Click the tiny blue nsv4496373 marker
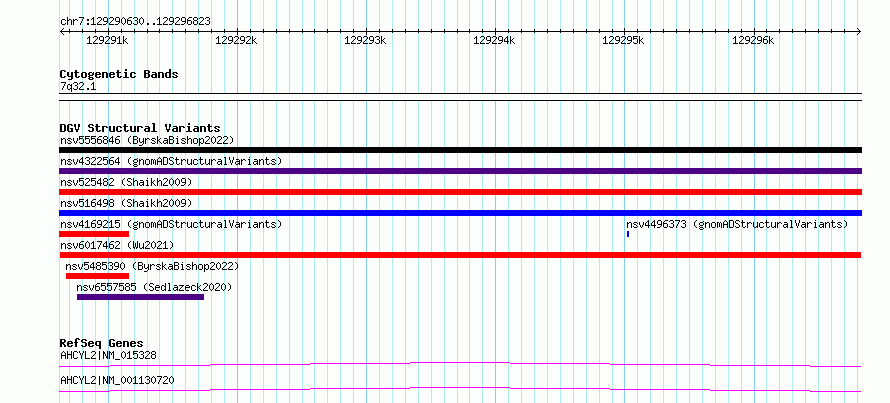Viewport: 890px width, 403px height. tap(628, 234)
